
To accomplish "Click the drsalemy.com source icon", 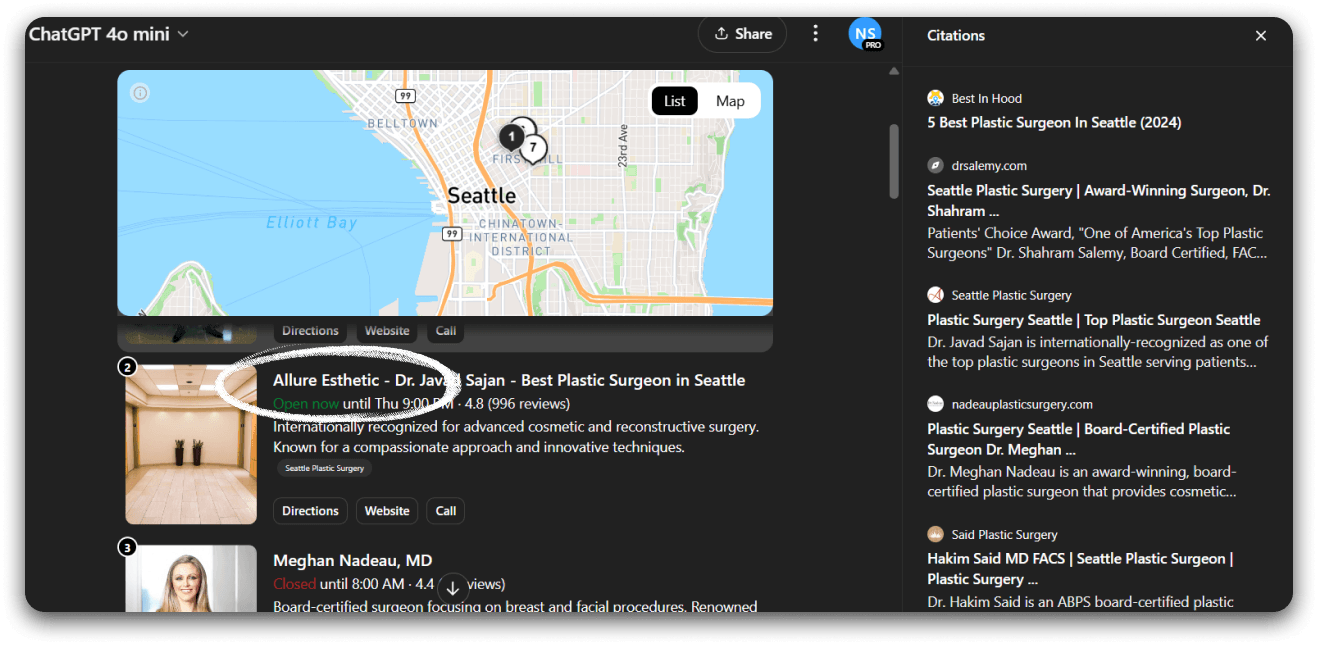I will click(x=935, y=166).
